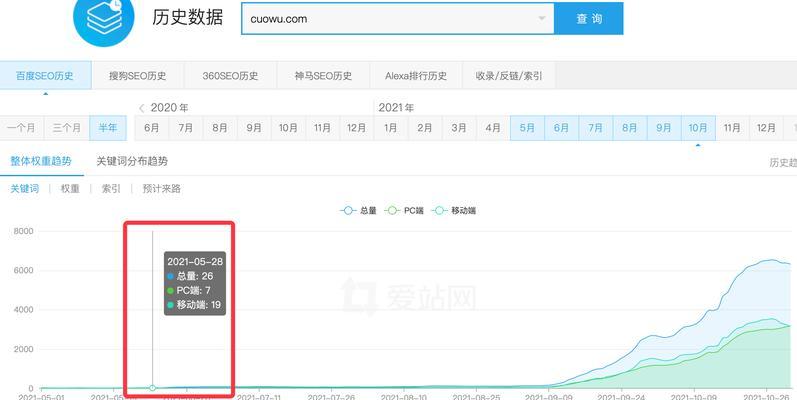Pick 2021 1月 in month timeline
This screenshot has width=797, height=400.
pyautogui.click(x=390, y=128)
